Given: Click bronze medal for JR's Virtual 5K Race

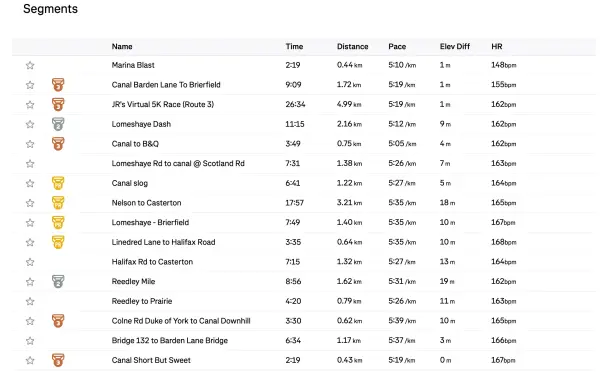Looking at the screenshot, I should pyautogui.click(x=58, y=104).
